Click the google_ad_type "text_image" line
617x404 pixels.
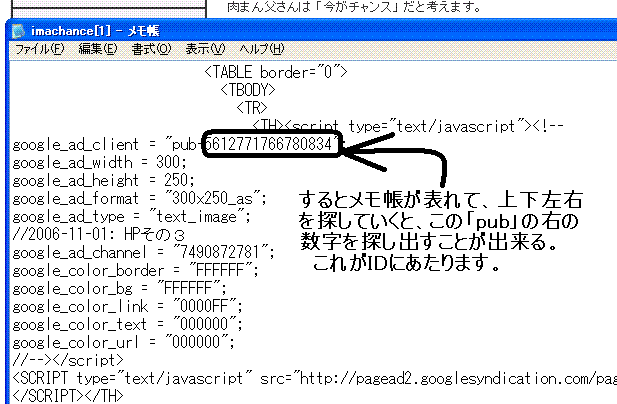click(x=131, y=216)
